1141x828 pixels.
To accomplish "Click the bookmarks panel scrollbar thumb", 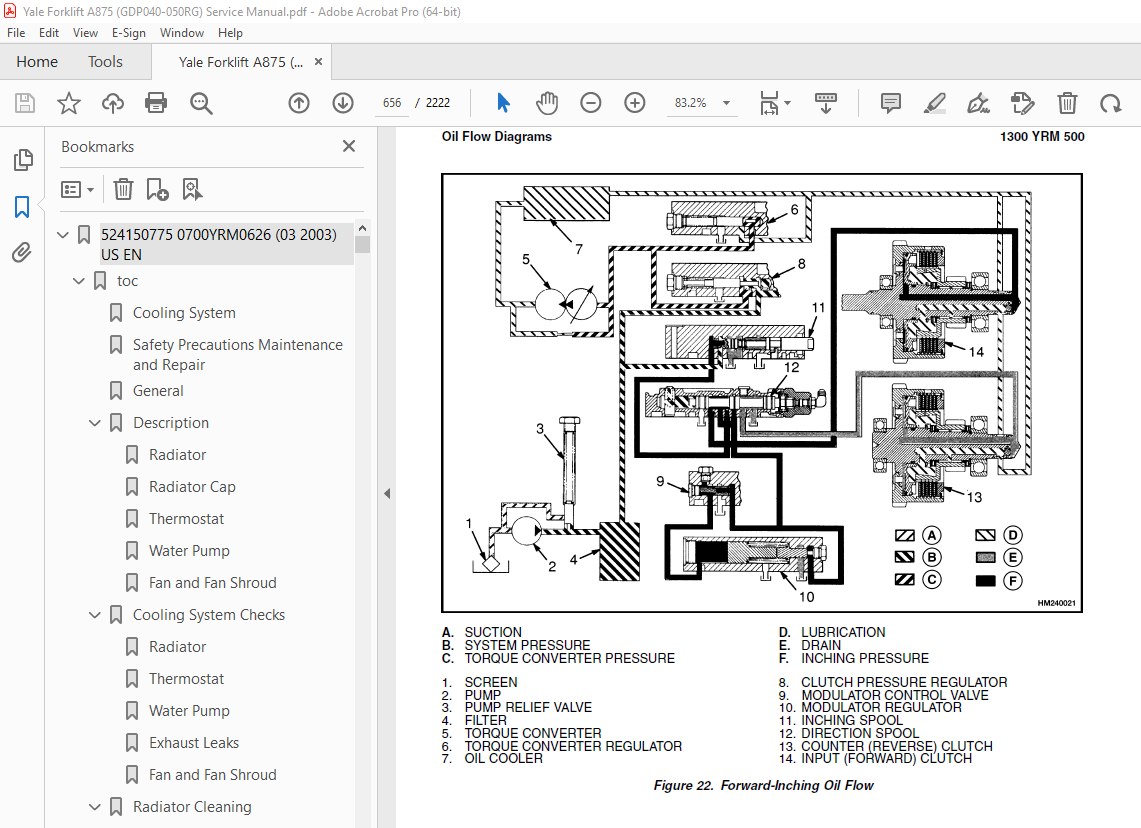I will (x=362, y=244).
